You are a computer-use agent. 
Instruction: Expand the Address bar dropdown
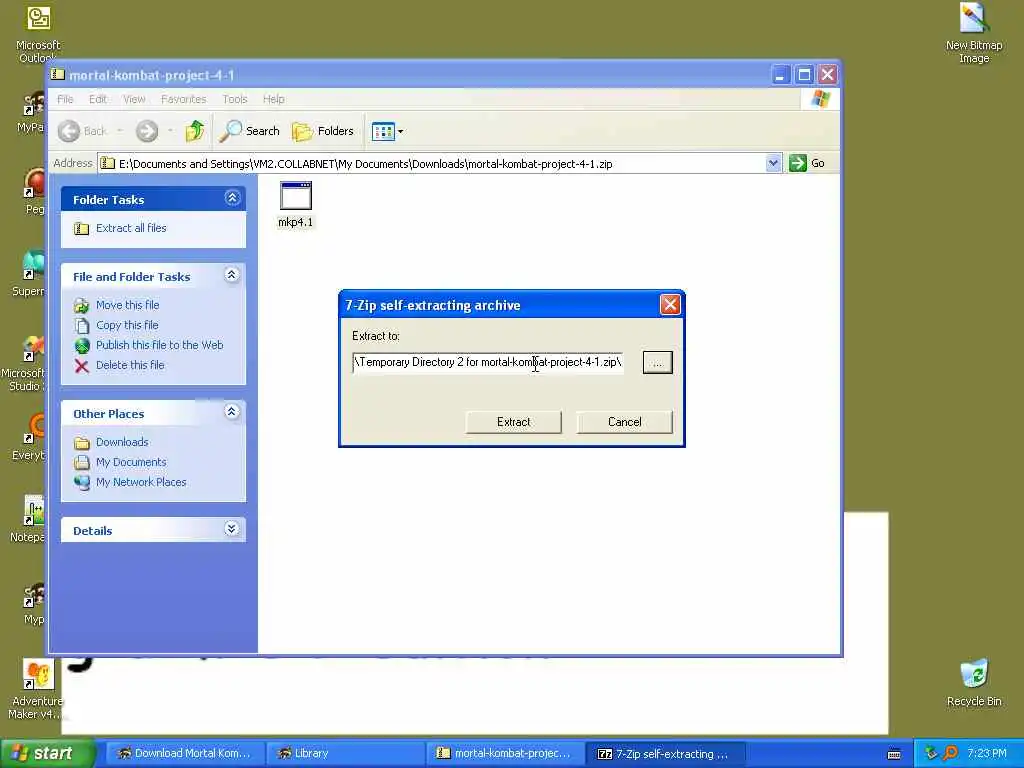(773, 163)
